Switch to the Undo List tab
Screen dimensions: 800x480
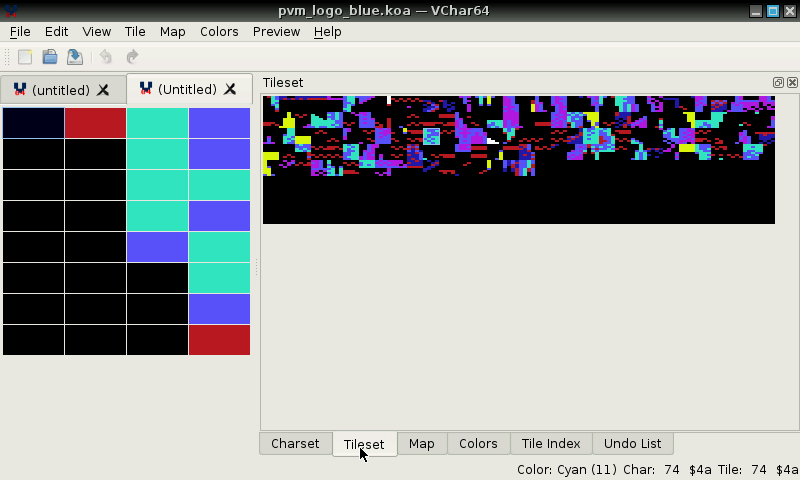tap(633, 444)
